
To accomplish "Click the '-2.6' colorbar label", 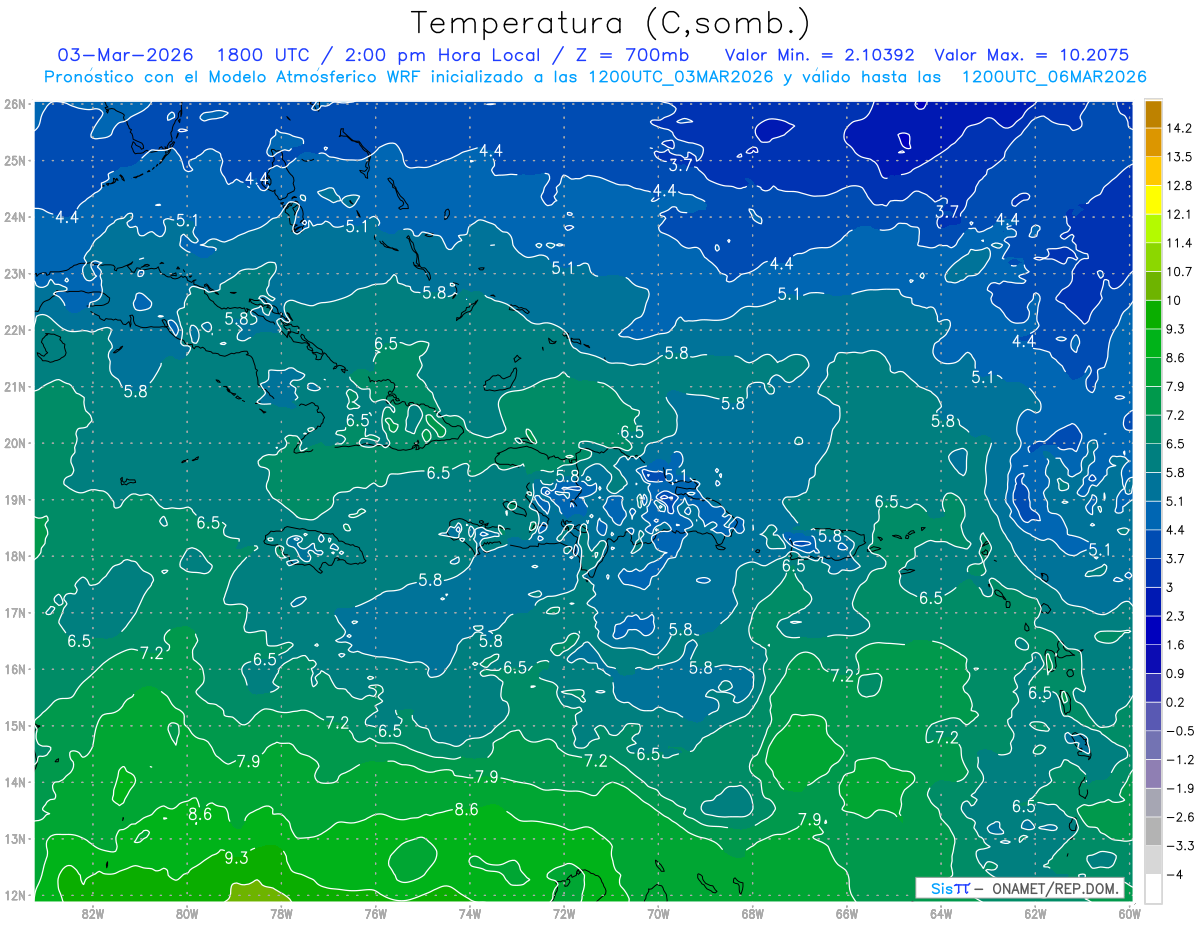I will click(1179, 816).
